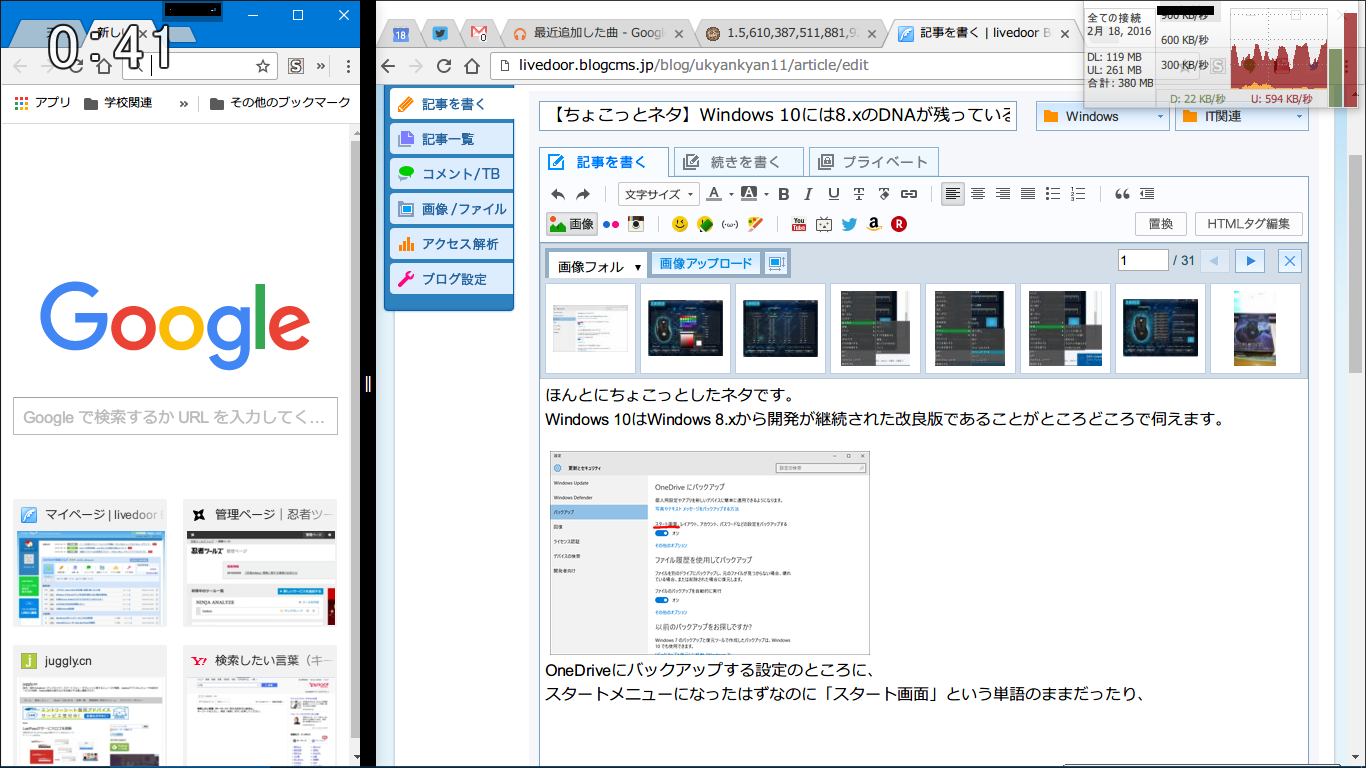Undo the last edit in the editor

(x=558, y=194)
